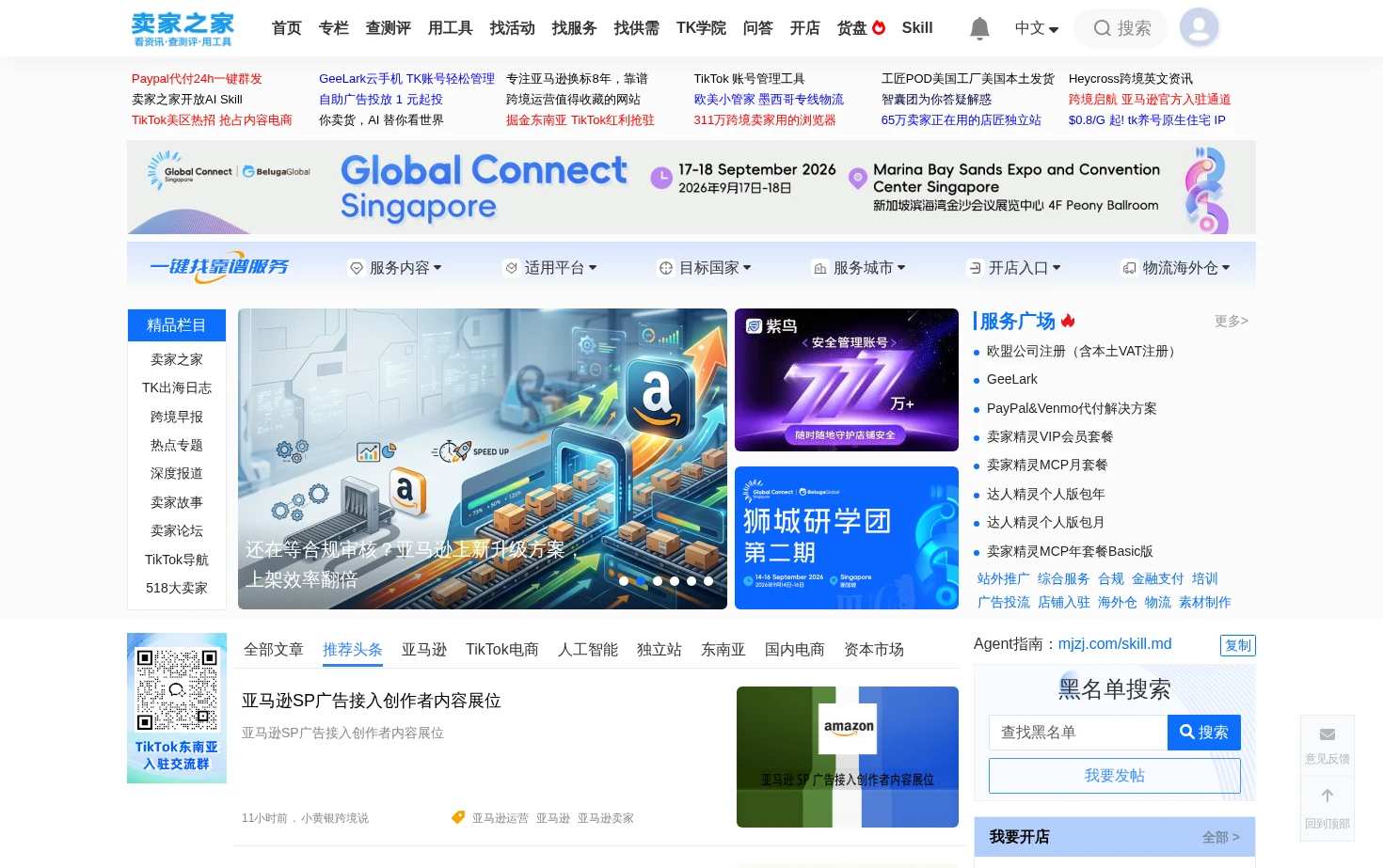Switch to the TikTok电商 tab
The height and width of the screenshot is (868, 1383).
point(502,650)
